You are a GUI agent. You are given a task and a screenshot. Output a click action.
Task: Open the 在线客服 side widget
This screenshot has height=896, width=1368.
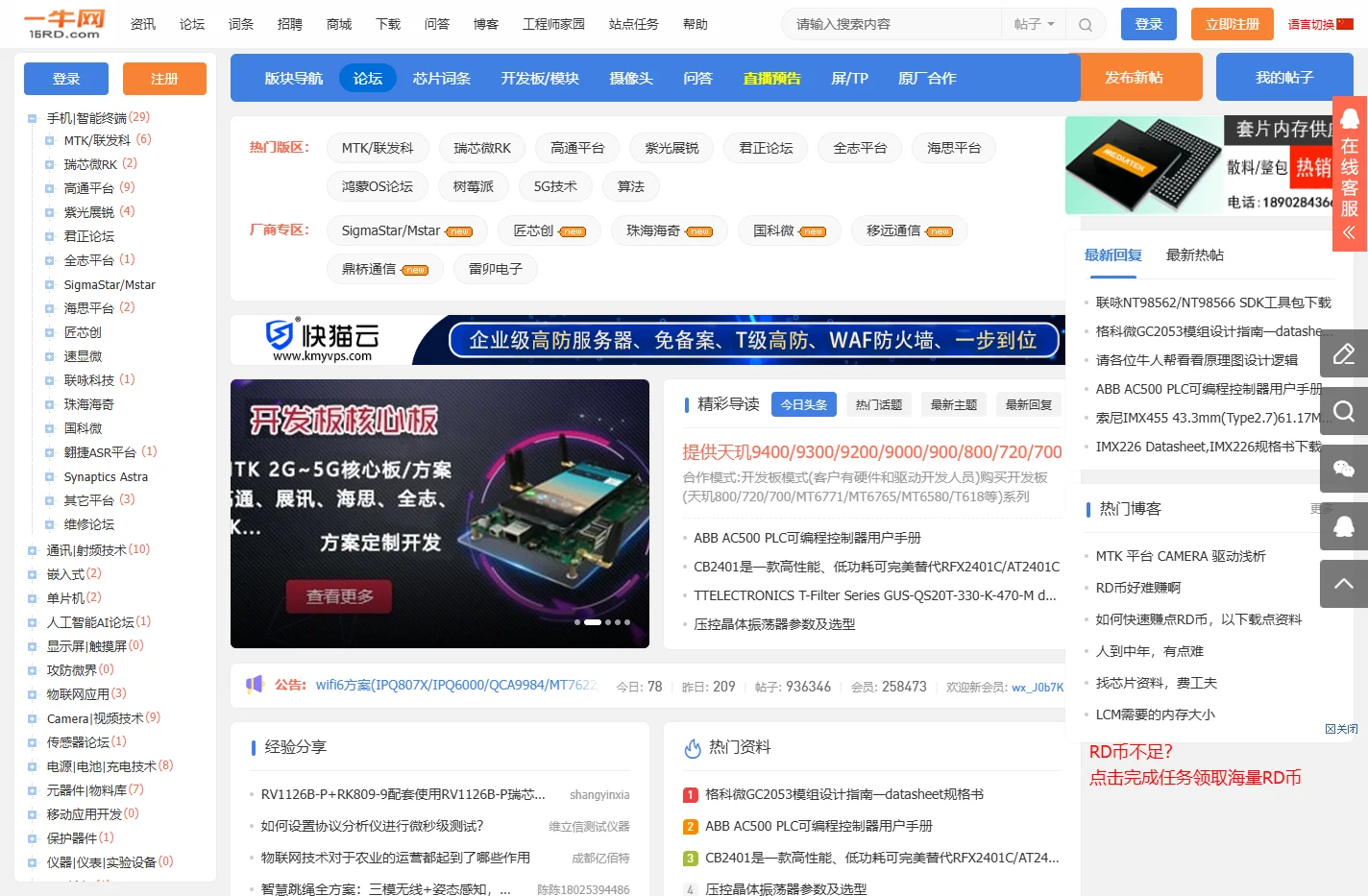1350,174
